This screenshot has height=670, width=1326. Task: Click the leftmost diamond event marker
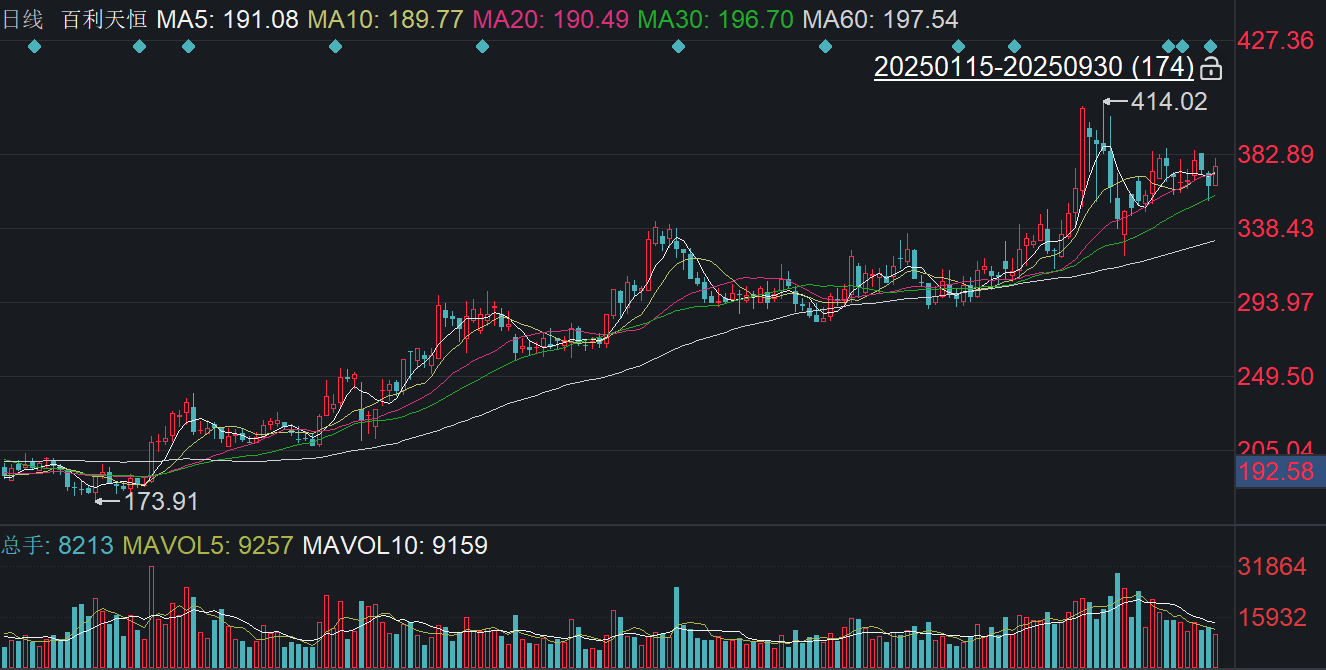click(x=35, y=46)
